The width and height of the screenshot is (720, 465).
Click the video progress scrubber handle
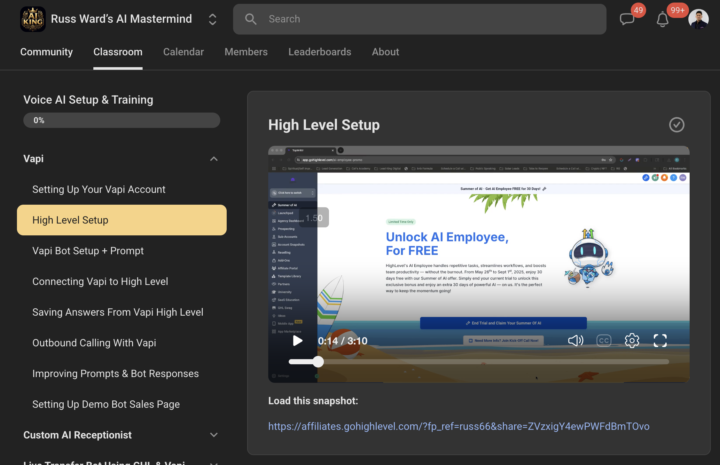pyautogui.click(x=318, y=362)
